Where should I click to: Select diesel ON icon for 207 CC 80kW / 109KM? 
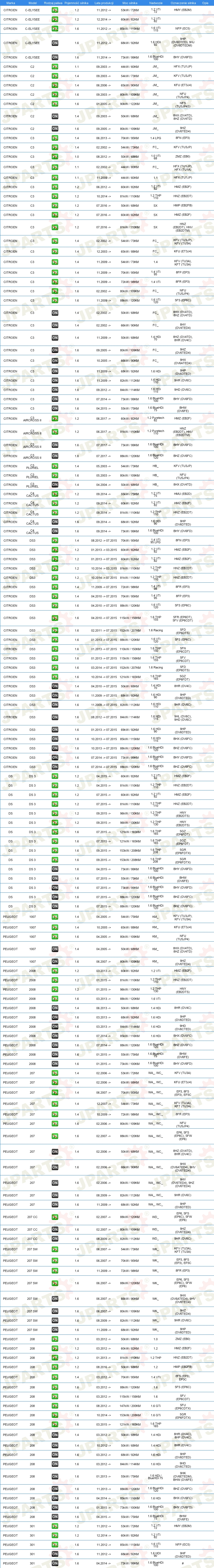point(55,1229)
